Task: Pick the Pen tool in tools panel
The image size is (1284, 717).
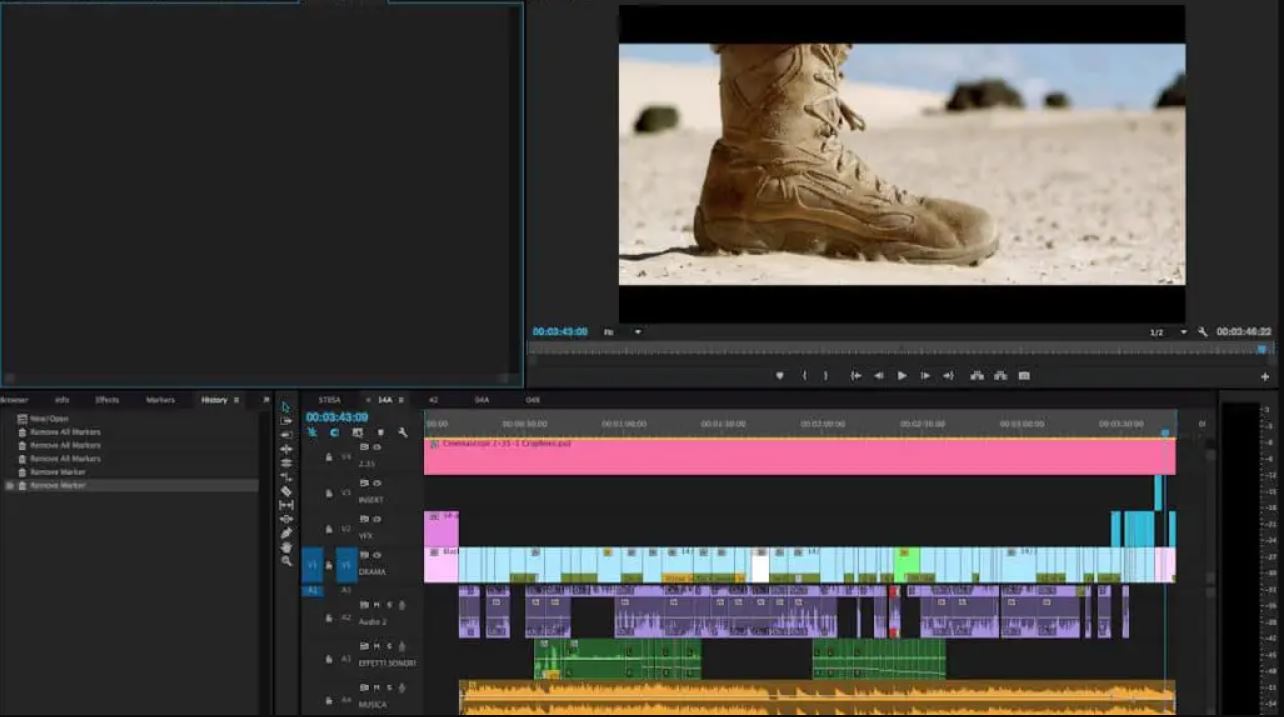Action: (286, 533)
